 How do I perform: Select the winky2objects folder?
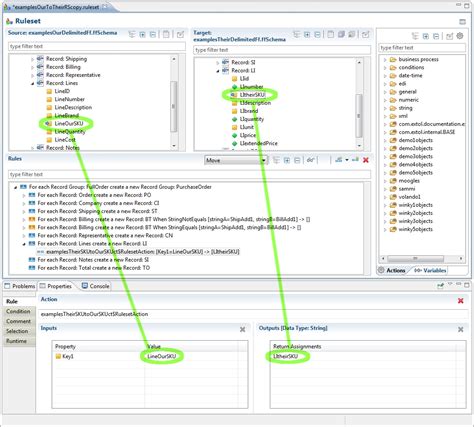click(x=416, y=213)
